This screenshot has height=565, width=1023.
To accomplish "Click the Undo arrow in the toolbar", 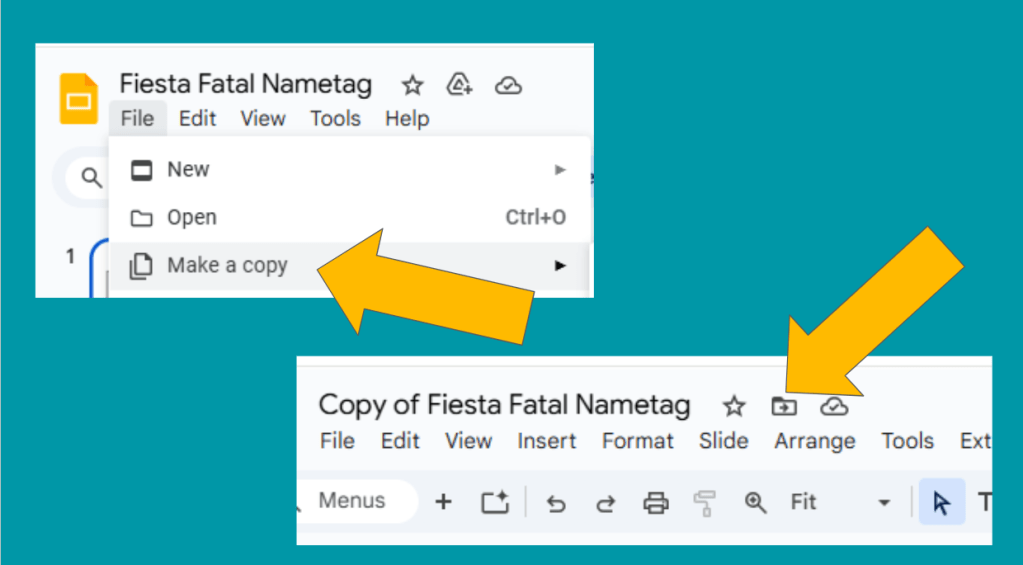I will pos(556,503).
